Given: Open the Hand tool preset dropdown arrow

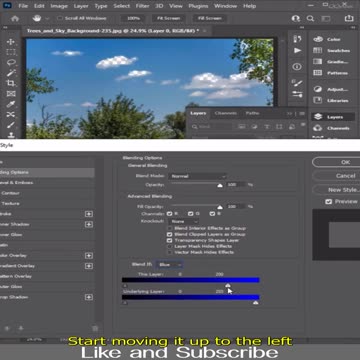Looking at the screenshot, I should (x=47, y=19).
